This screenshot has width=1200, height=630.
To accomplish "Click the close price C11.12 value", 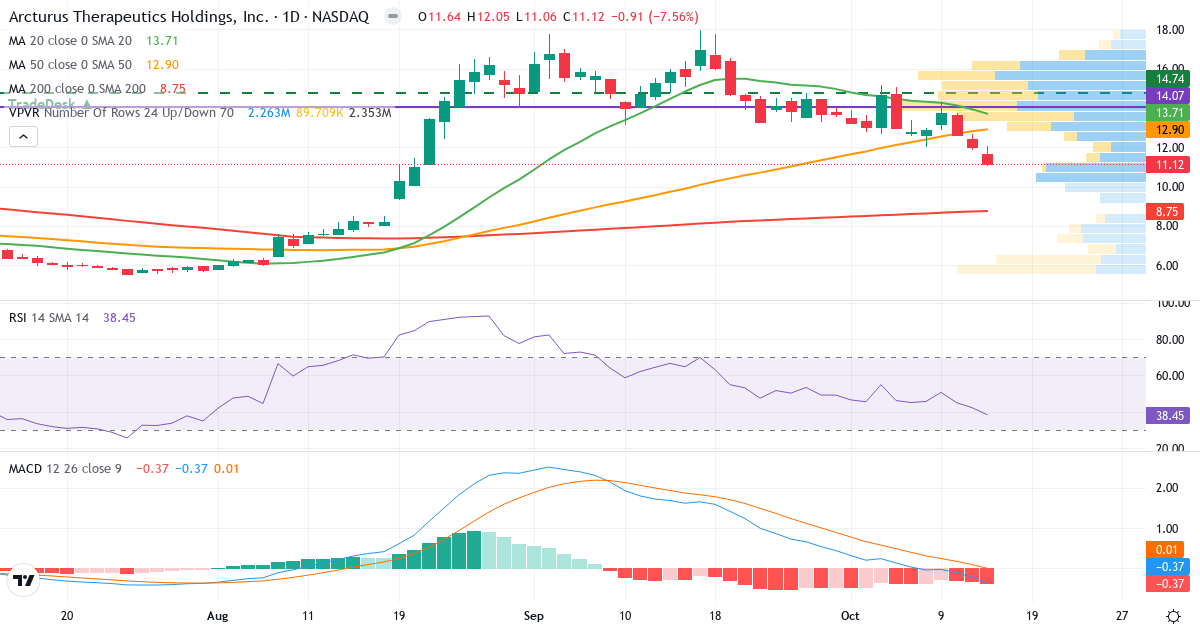I will click(x=583, y=17).
